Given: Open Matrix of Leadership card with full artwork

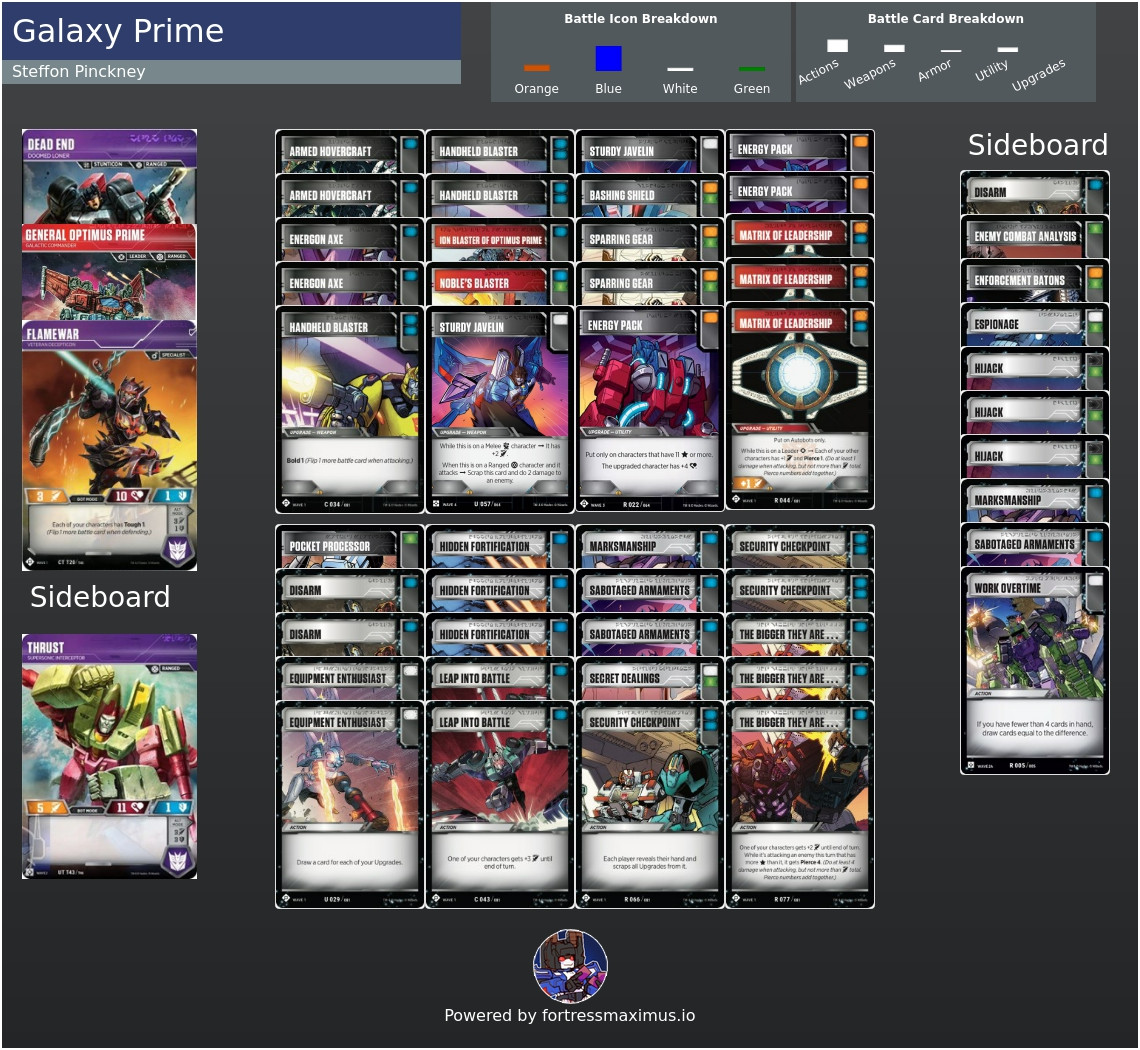Looking at the screenshot, I should click(800, 406).
